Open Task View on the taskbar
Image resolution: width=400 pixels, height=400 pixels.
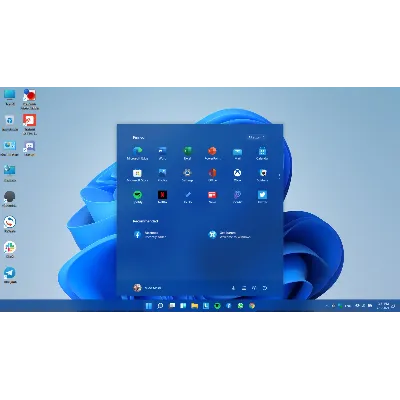[172, 305]
